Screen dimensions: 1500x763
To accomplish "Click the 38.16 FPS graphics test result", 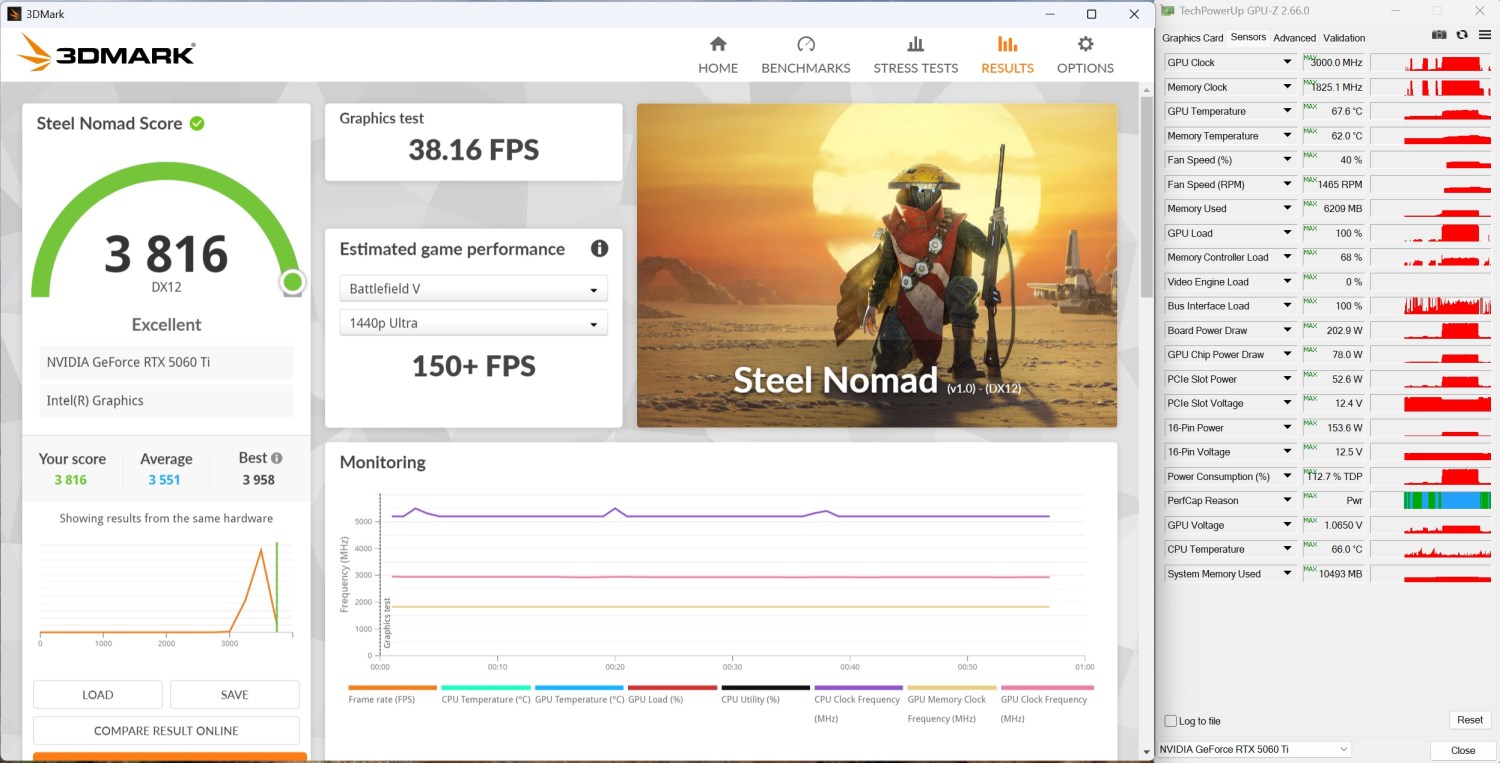I will tap(474, 150).
